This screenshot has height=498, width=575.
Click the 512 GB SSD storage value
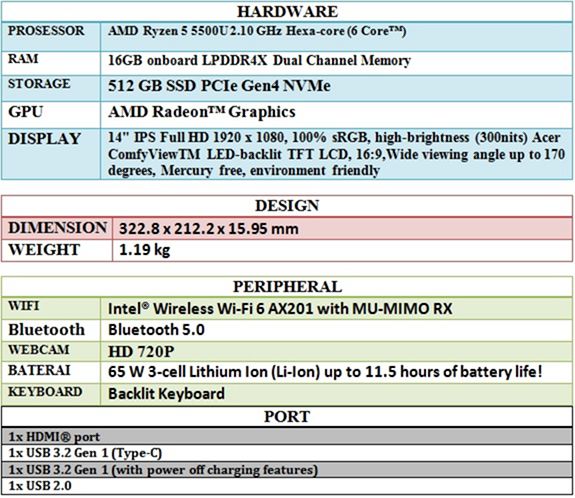pos(219,86)
